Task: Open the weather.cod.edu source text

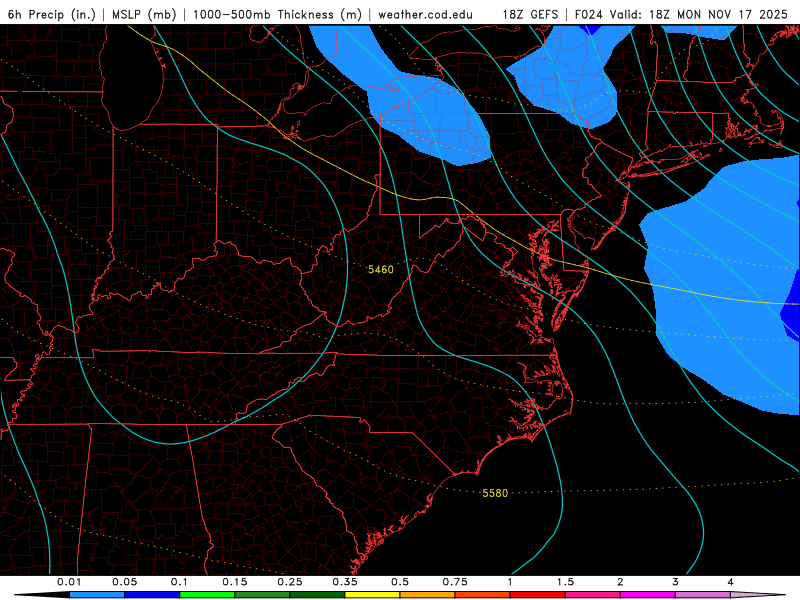Action: 425,14
